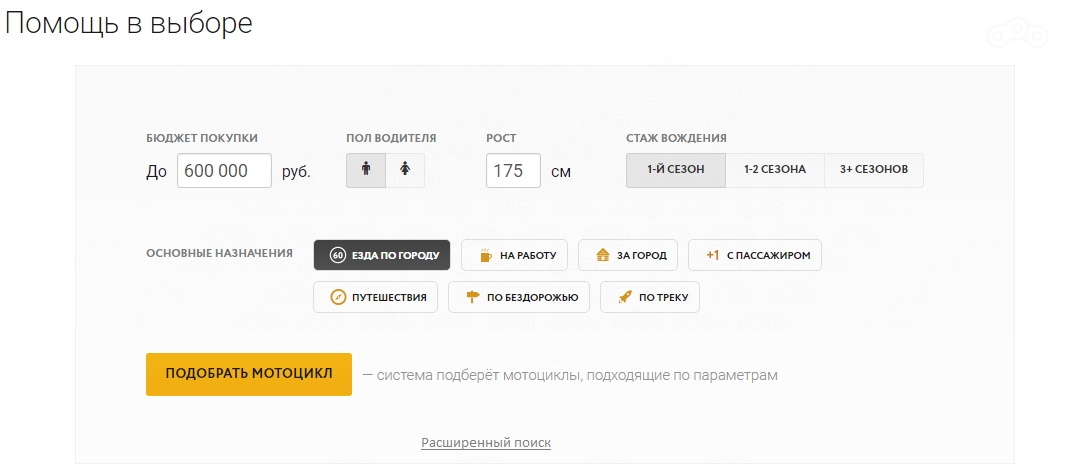Open the Расширенный поиск link
This screenshot has height=466, width=1068.
[x=486, y=442]
